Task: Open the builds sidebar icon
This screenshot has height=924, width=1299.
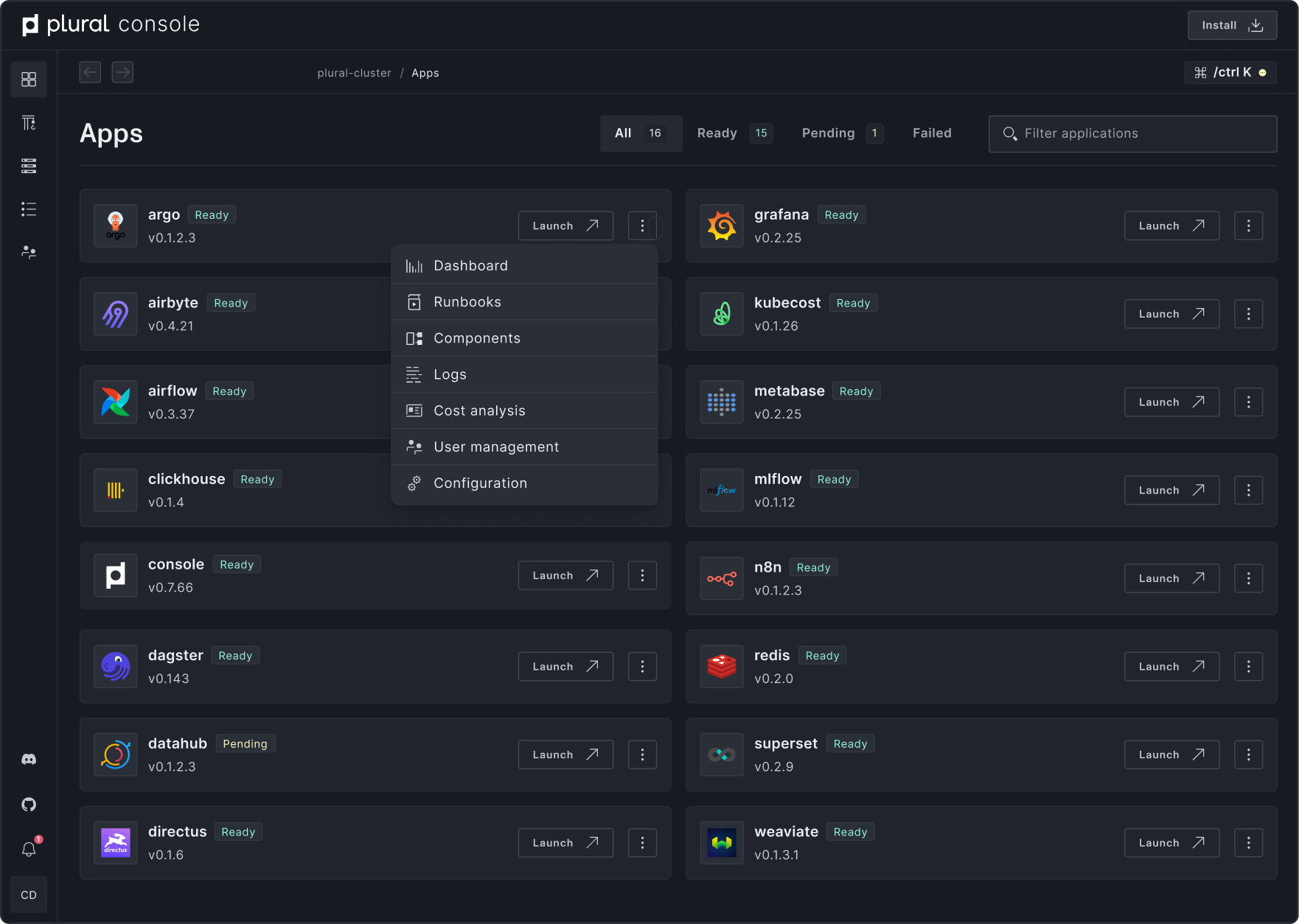Action: (29, 123)
